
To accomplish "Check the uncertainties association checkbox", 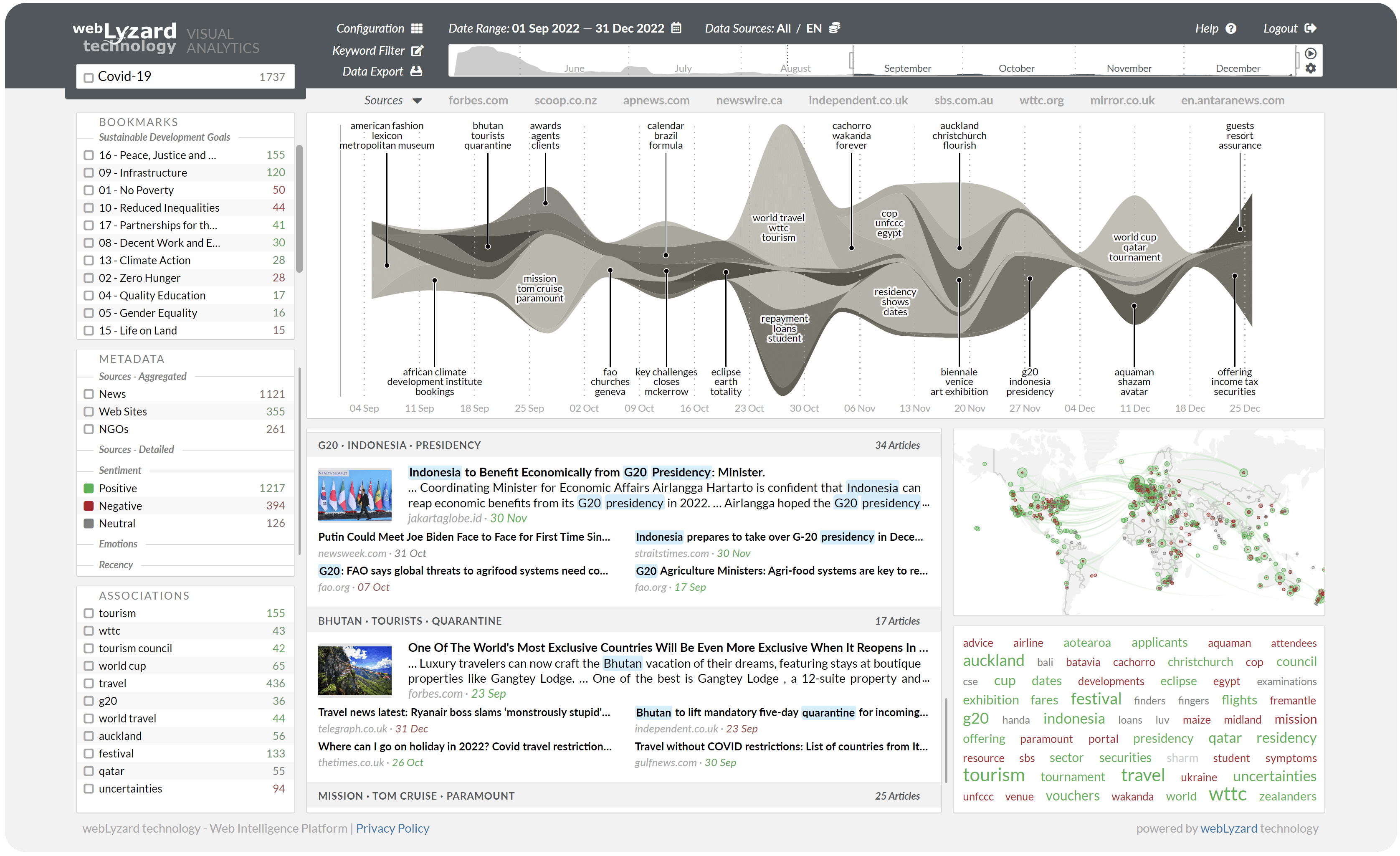I will [89, 788].
